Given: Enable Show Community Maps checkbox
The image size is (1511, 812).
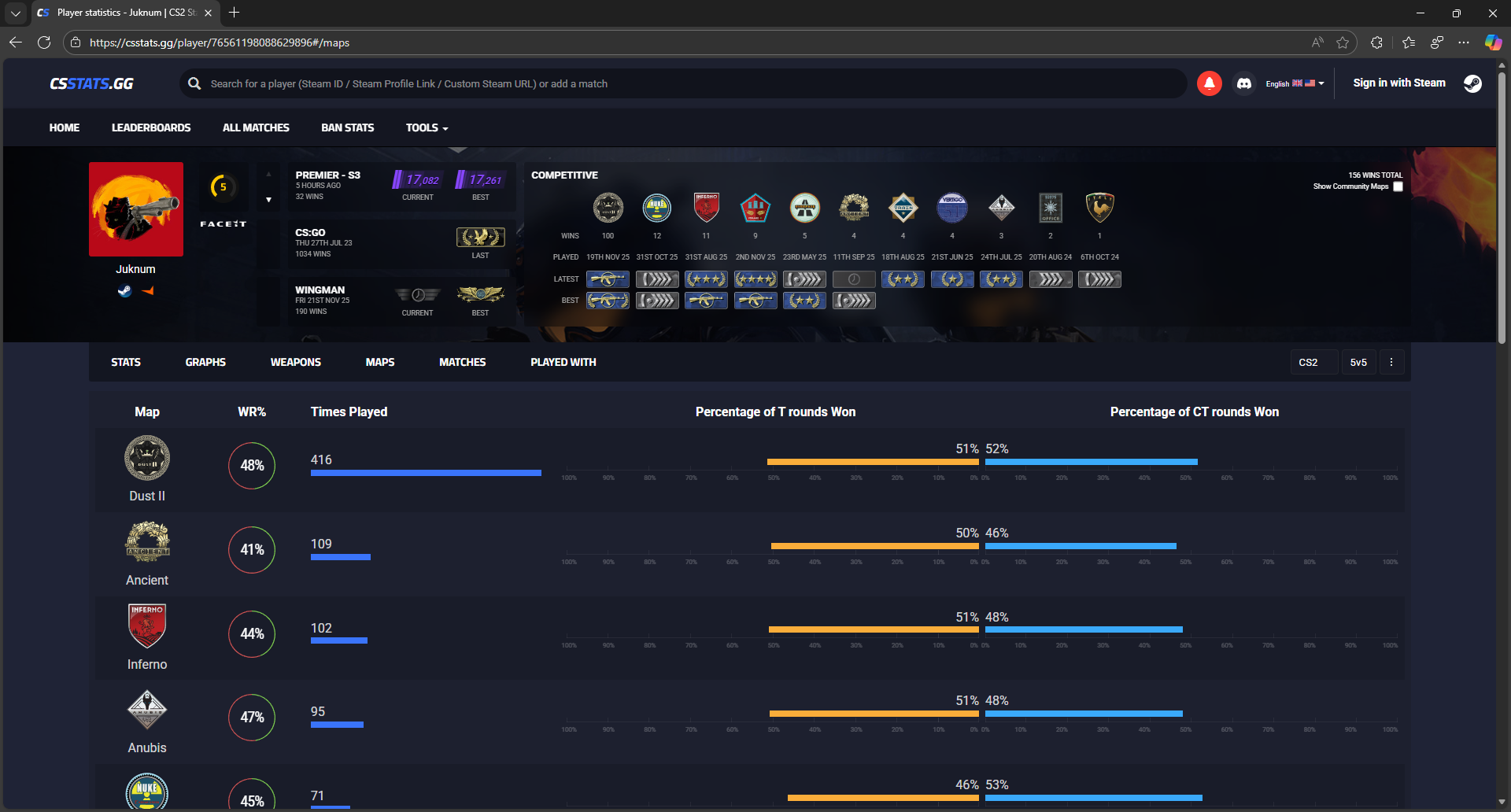Looking at the screenshot, I should tap(1398, 186).
